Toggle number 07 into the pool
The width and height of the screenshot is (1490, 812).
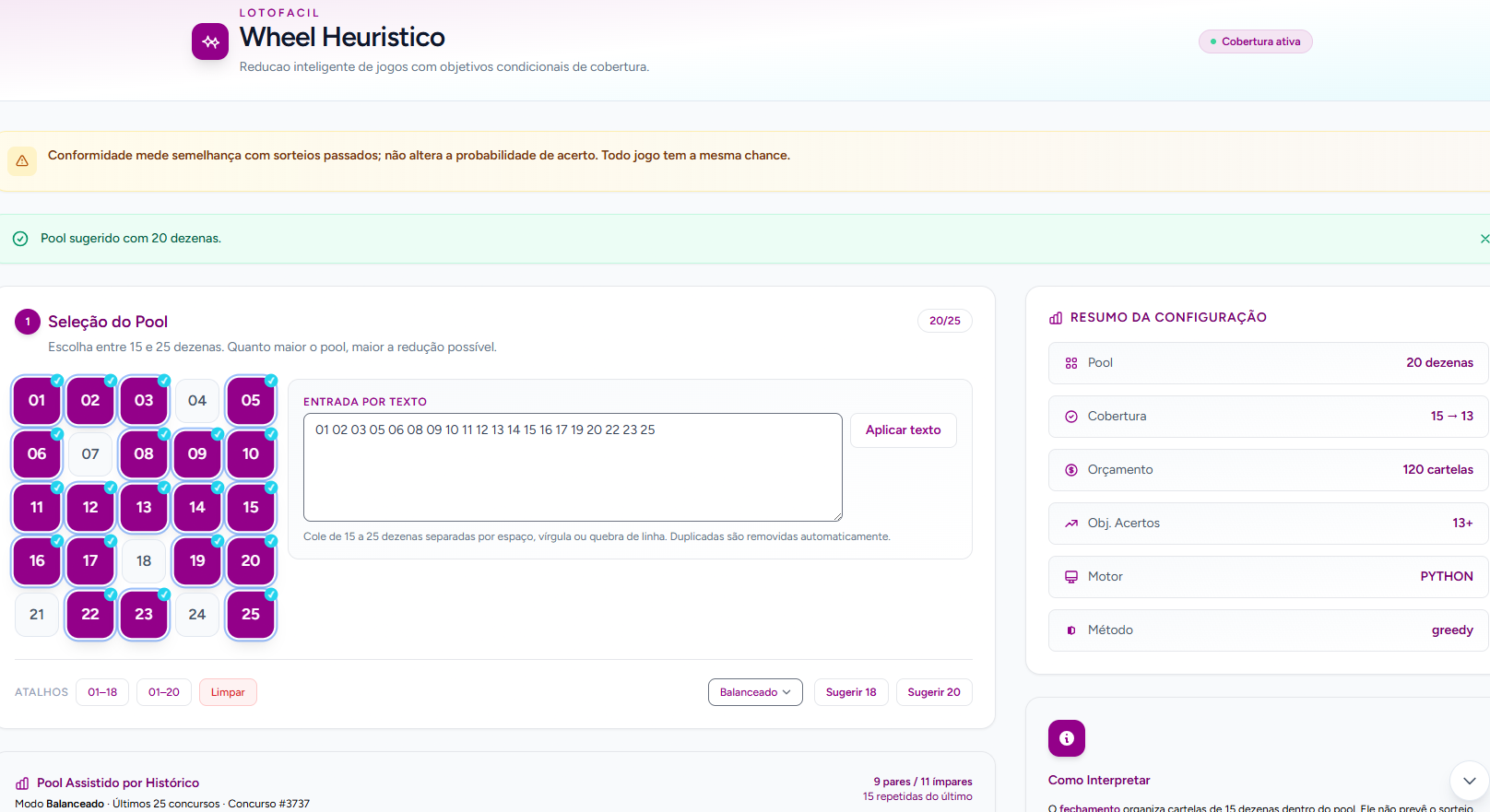pyautogui.click(x=90, y=454)
